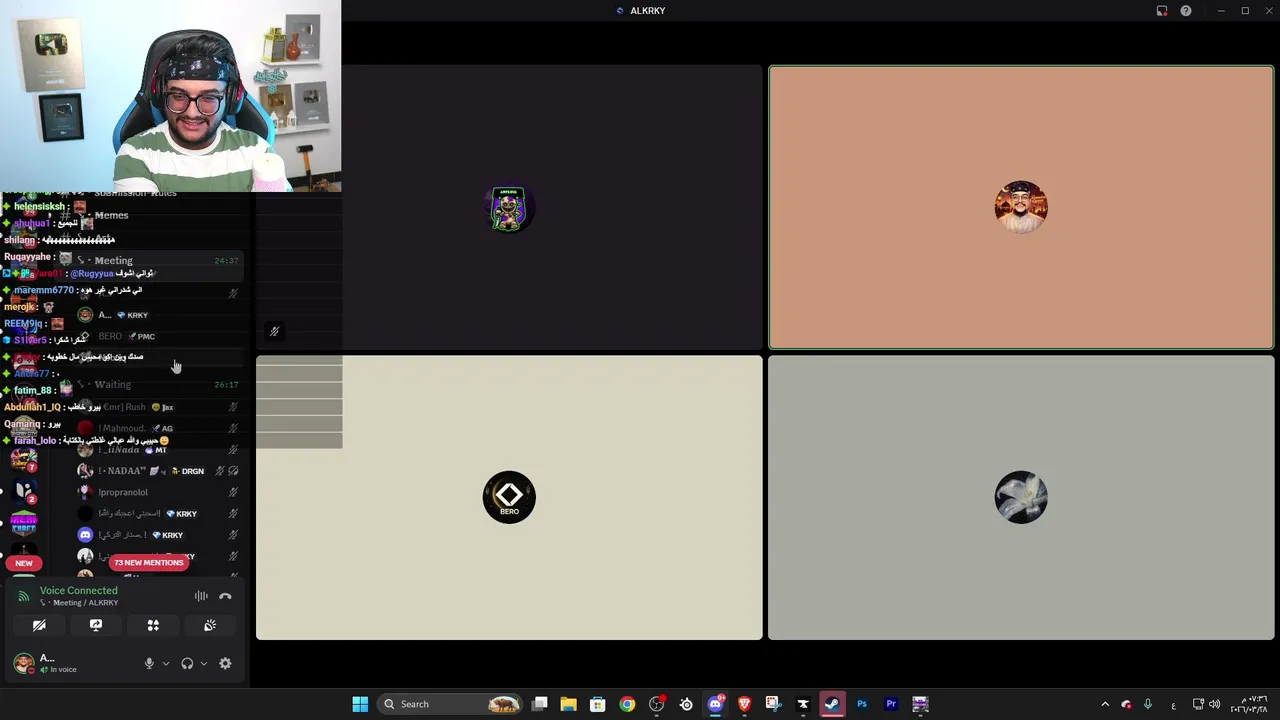Viewport: 1280px width, 720px height.
Task: Focus the salmon-colored speaking video tile
Action: (x=1021, y=207)
